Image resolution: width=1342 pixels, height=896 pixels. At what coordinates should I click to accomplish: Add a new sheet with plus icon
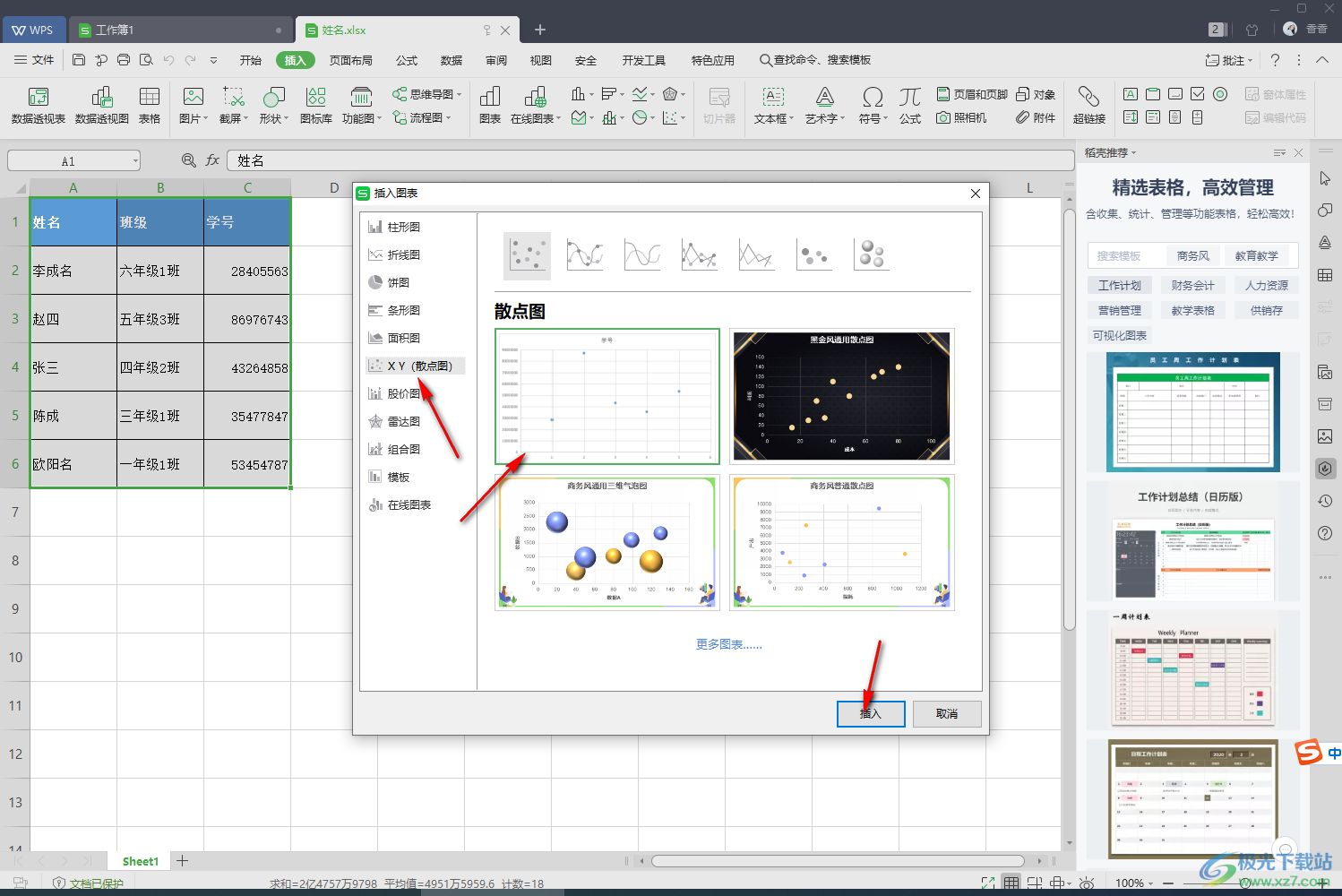tap(183, 861)
